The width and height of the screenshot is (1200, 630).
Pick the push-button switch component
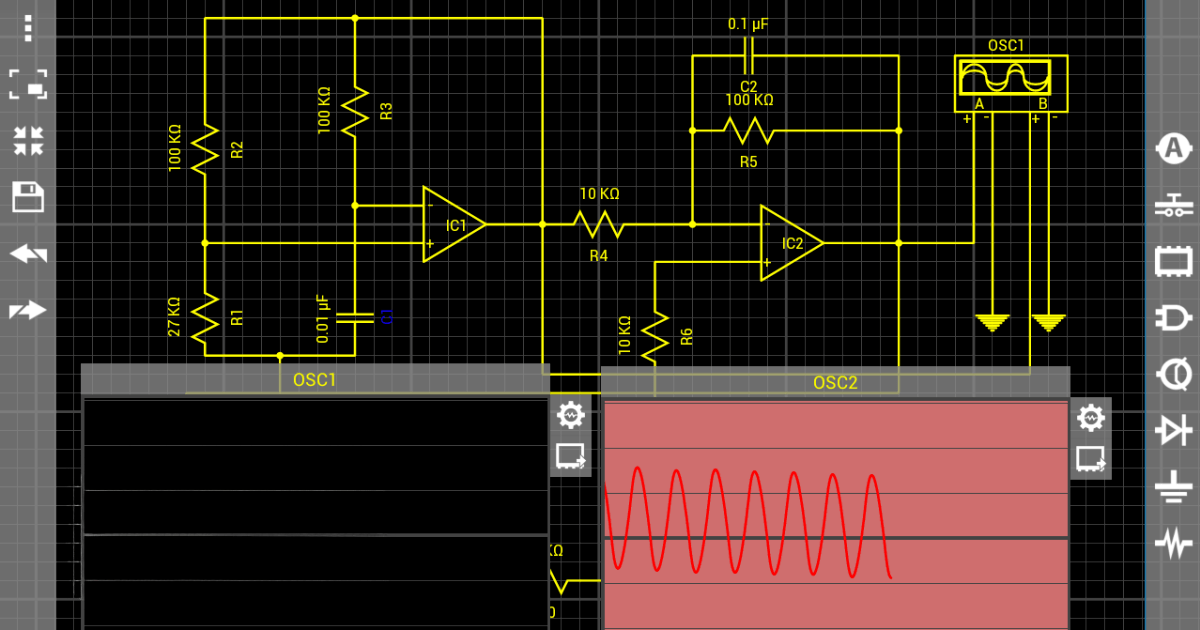tap(1172, 207)
